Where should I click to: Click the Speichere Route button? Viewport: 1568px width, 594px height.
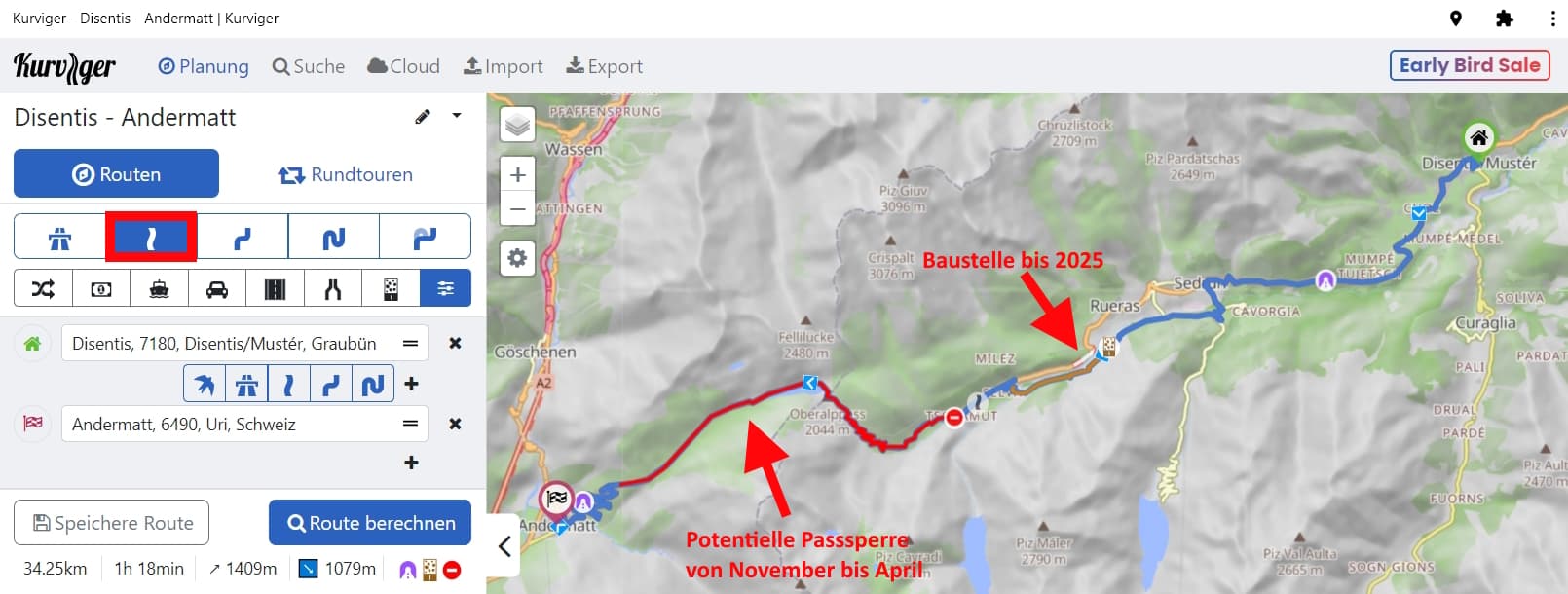(x=111, y=523)
